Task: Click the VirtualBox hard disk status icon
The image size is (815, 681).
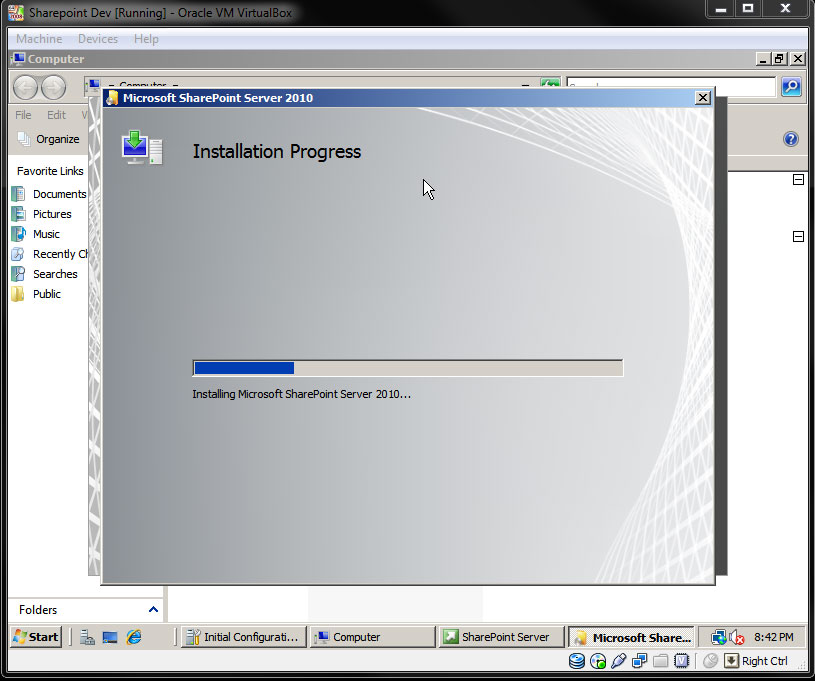Action: pyautogui.click(x=576, y=661)
